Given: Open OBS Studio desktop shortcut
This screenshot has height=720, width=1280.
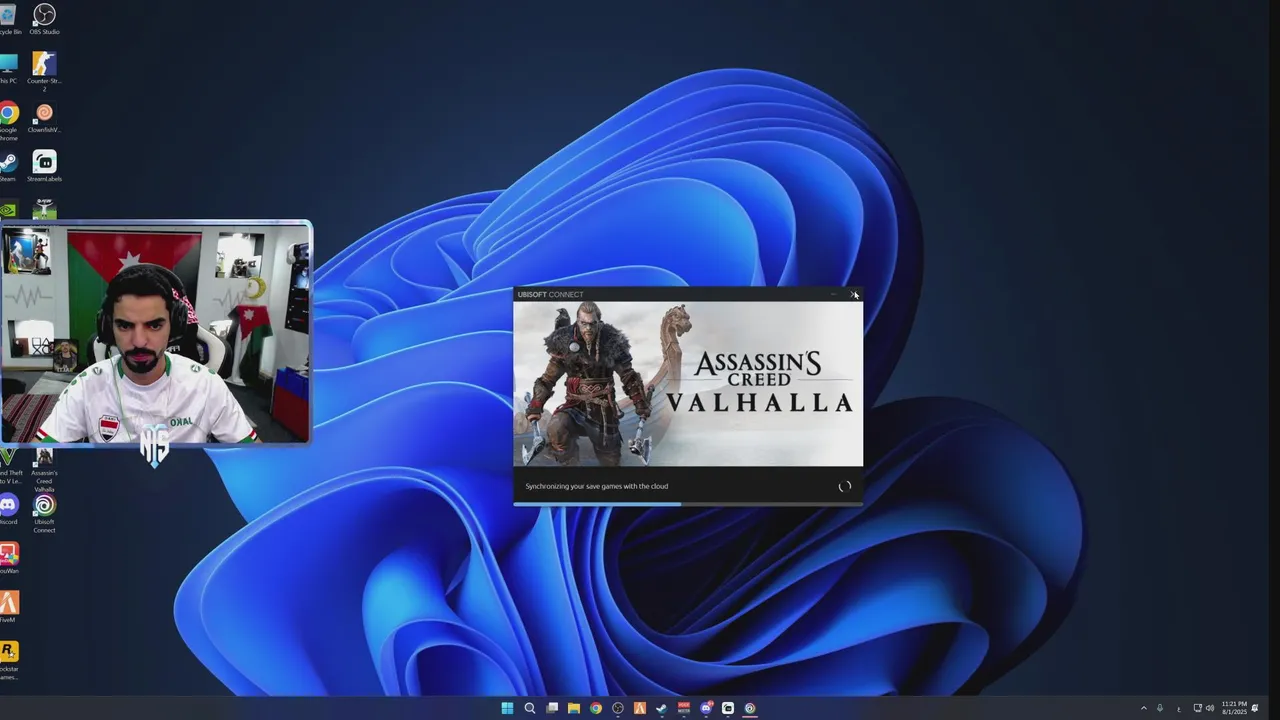Looking at the screenshot, I should [44, 20].
